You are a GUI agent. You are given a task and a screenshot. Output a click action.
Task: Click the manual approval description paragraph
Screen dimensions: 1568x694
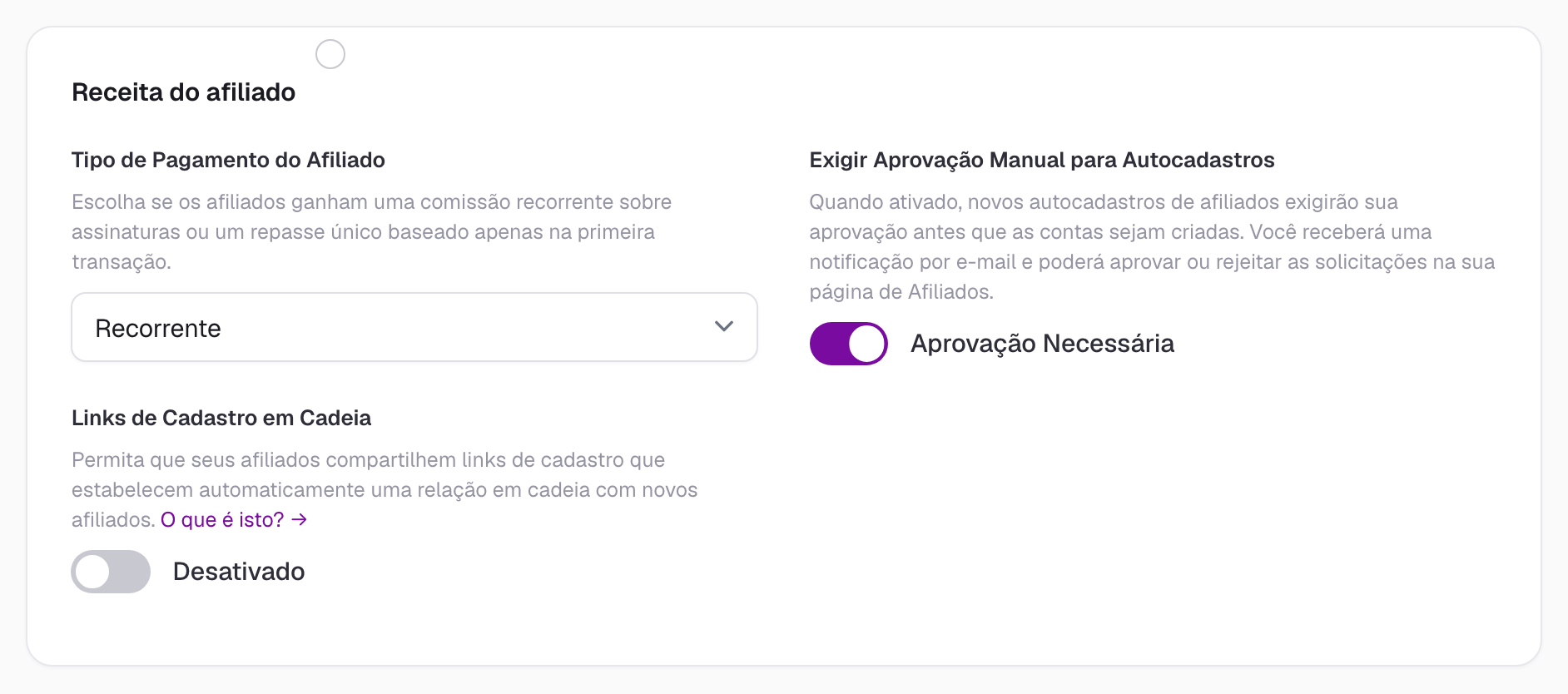(1152, 247)
